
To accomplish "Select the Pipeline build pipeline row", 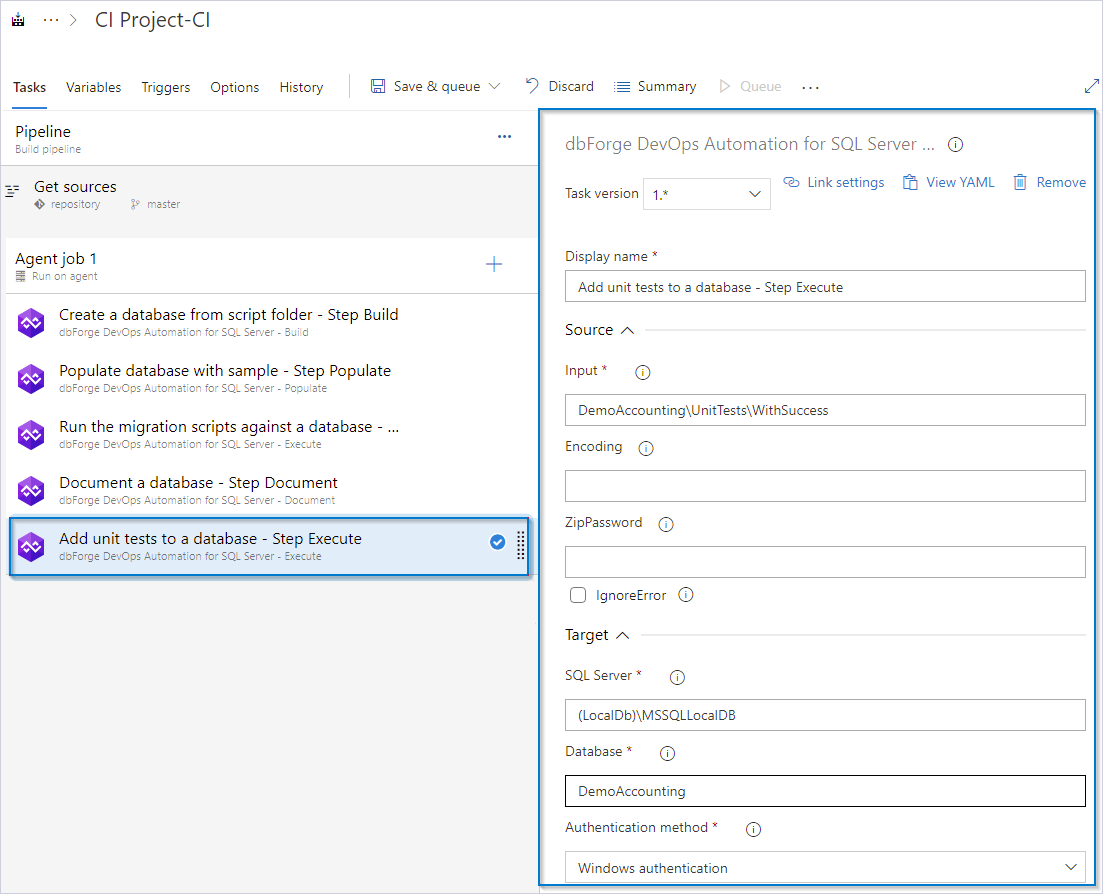I will click(269, 139).
